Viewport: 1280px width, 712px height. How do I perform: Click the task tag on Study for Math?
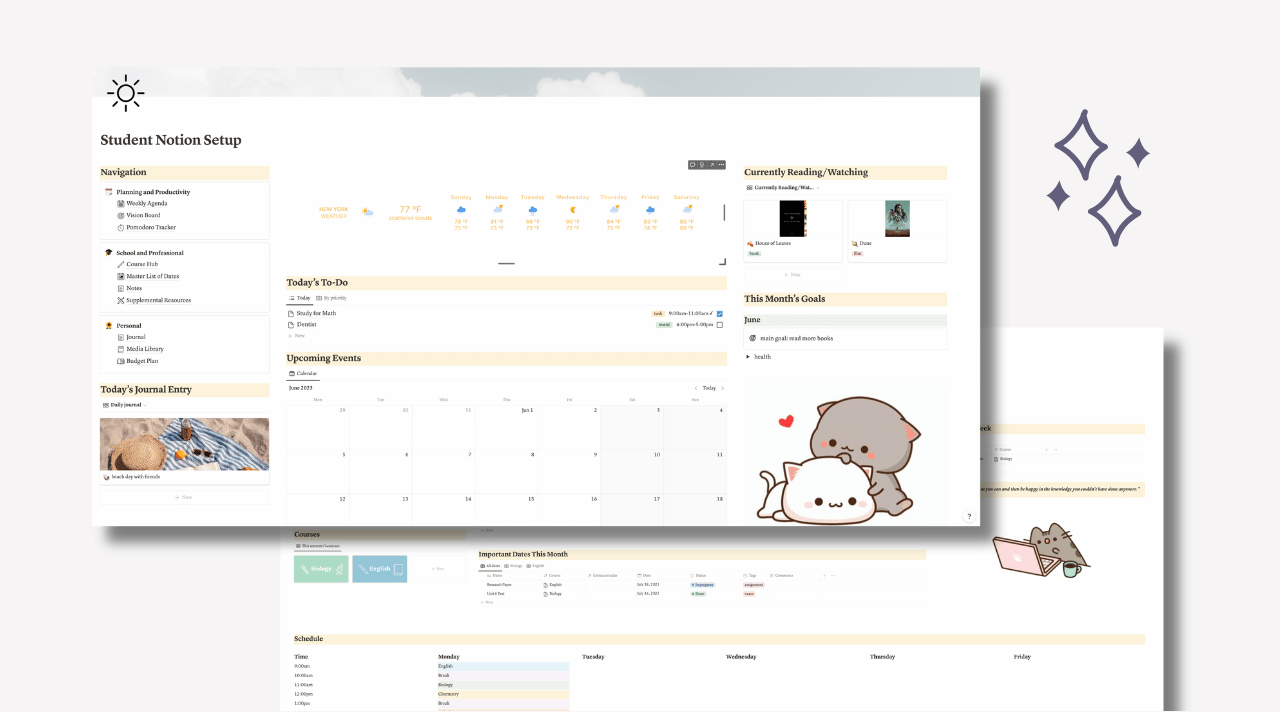(658, 313)
